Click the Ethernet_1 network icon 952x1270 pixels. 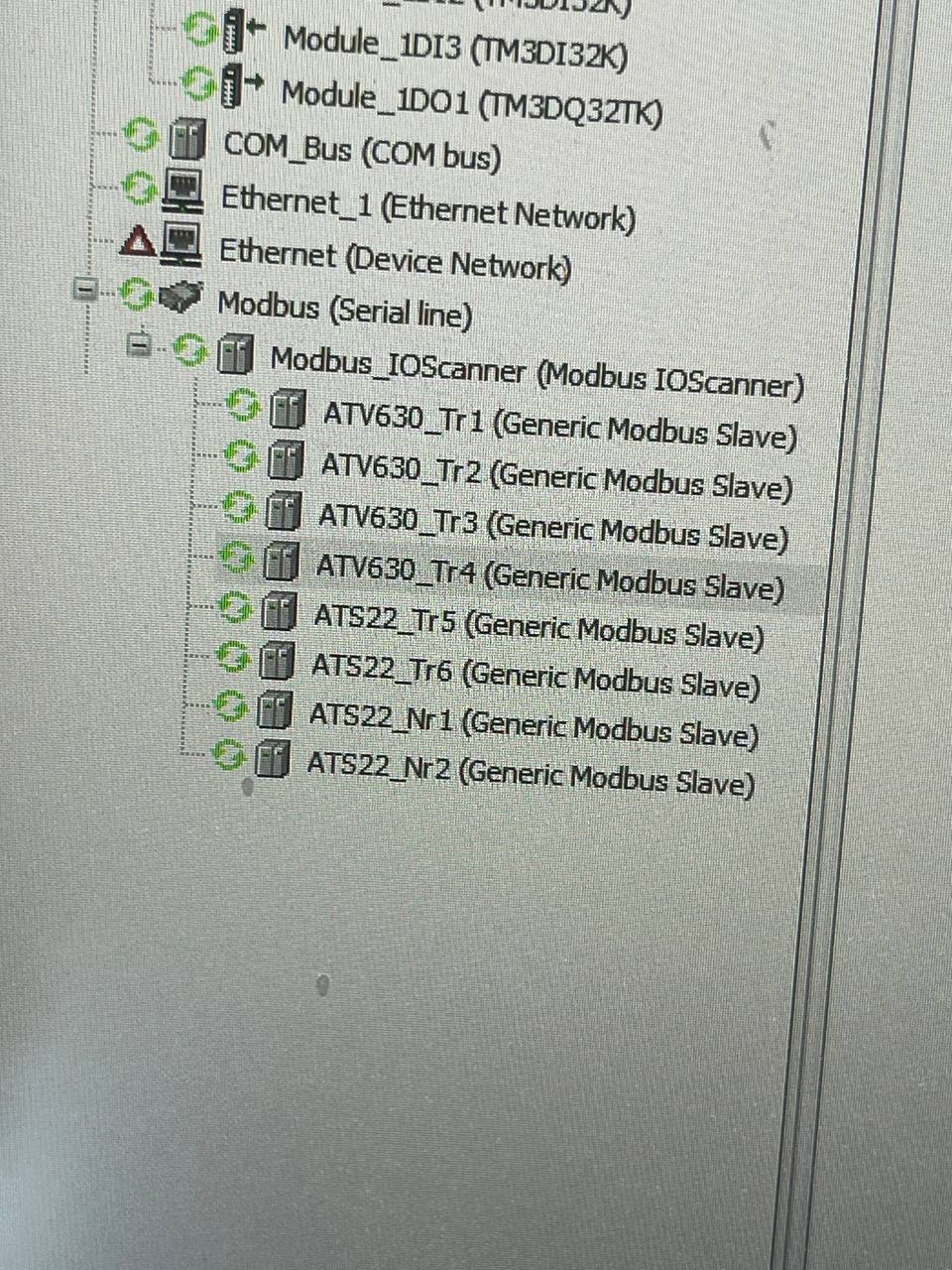pos(183,189)
